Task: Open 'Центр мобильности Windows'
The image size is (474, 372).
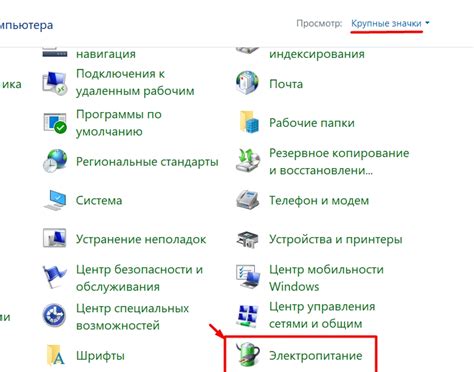Action: tap(326, 278)
